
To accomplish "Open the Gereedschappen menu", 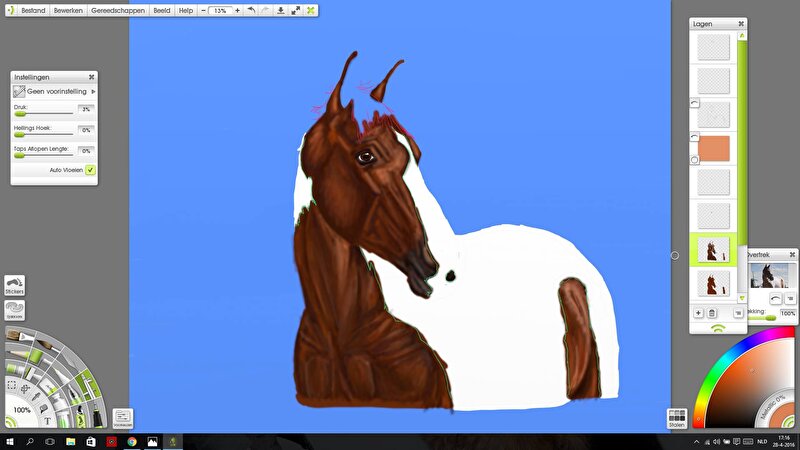I will (117, 10).
